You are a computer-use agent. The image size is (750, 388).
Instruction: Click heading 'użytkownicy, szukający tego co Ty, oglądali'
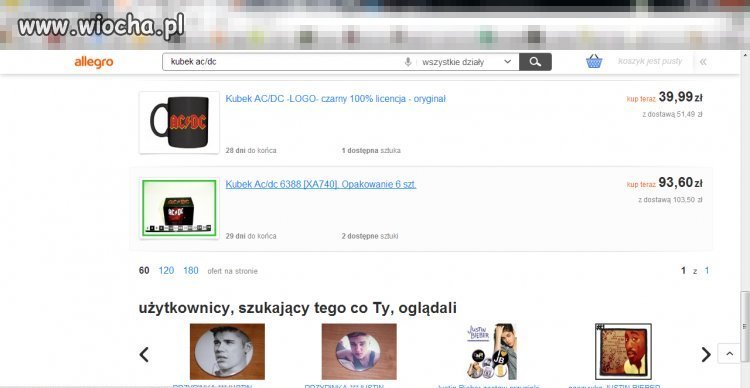pyautogui.click(x=298, y=308)
